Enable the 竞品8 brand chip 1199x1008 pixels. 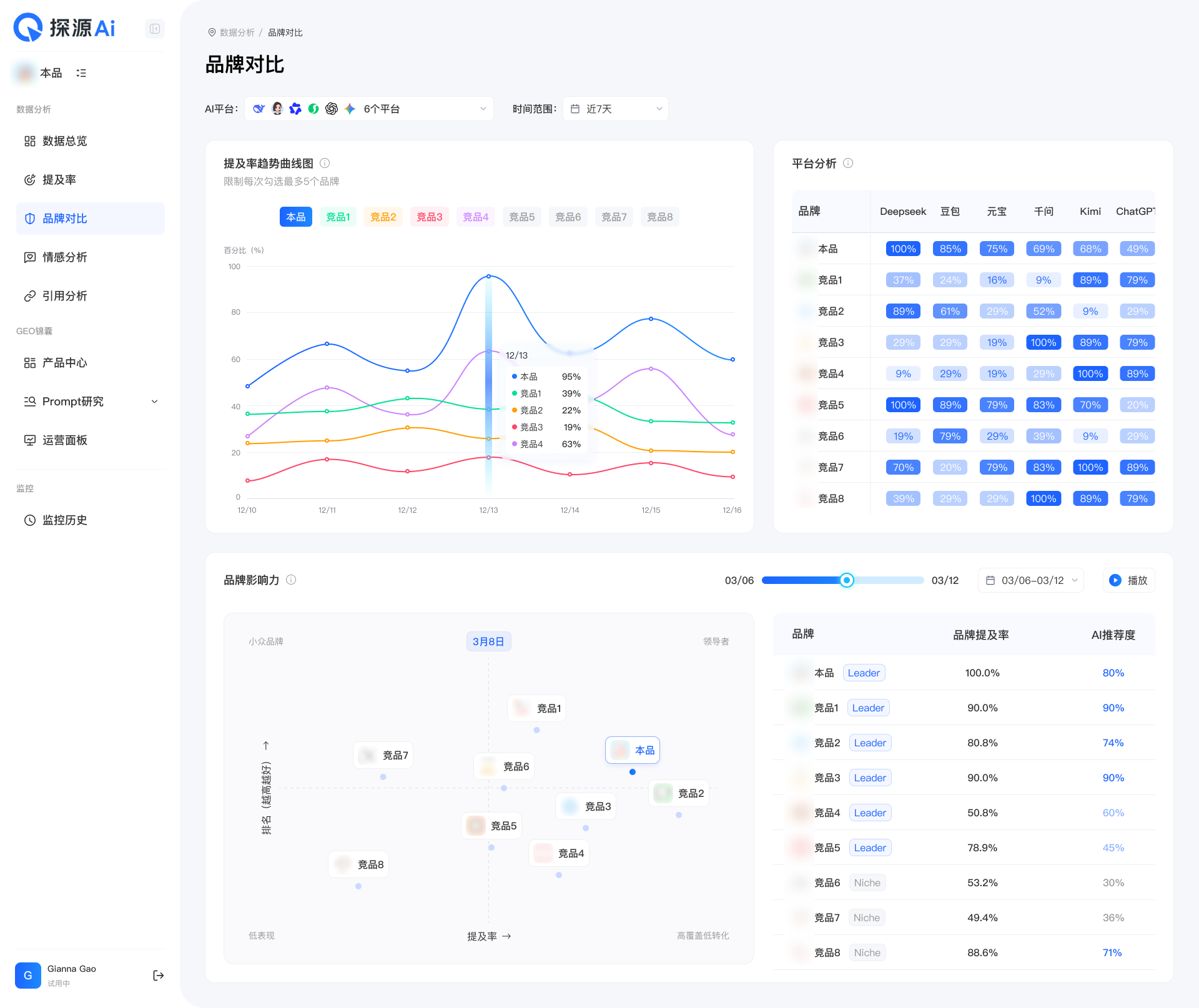point(660,217)
